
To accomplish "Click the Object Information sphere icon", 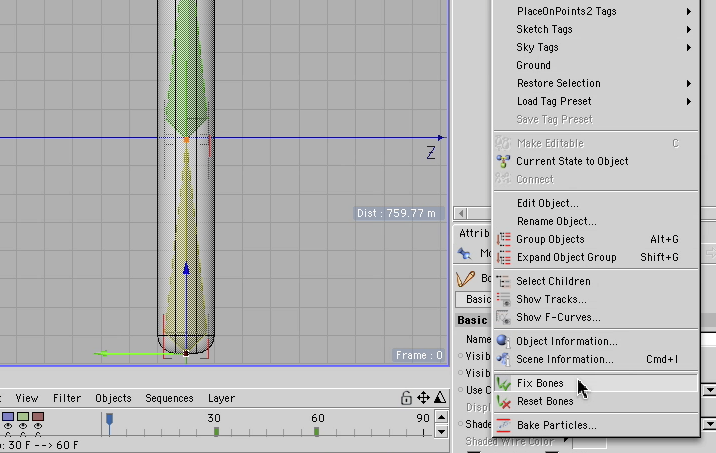I will (x=503, y=341).
